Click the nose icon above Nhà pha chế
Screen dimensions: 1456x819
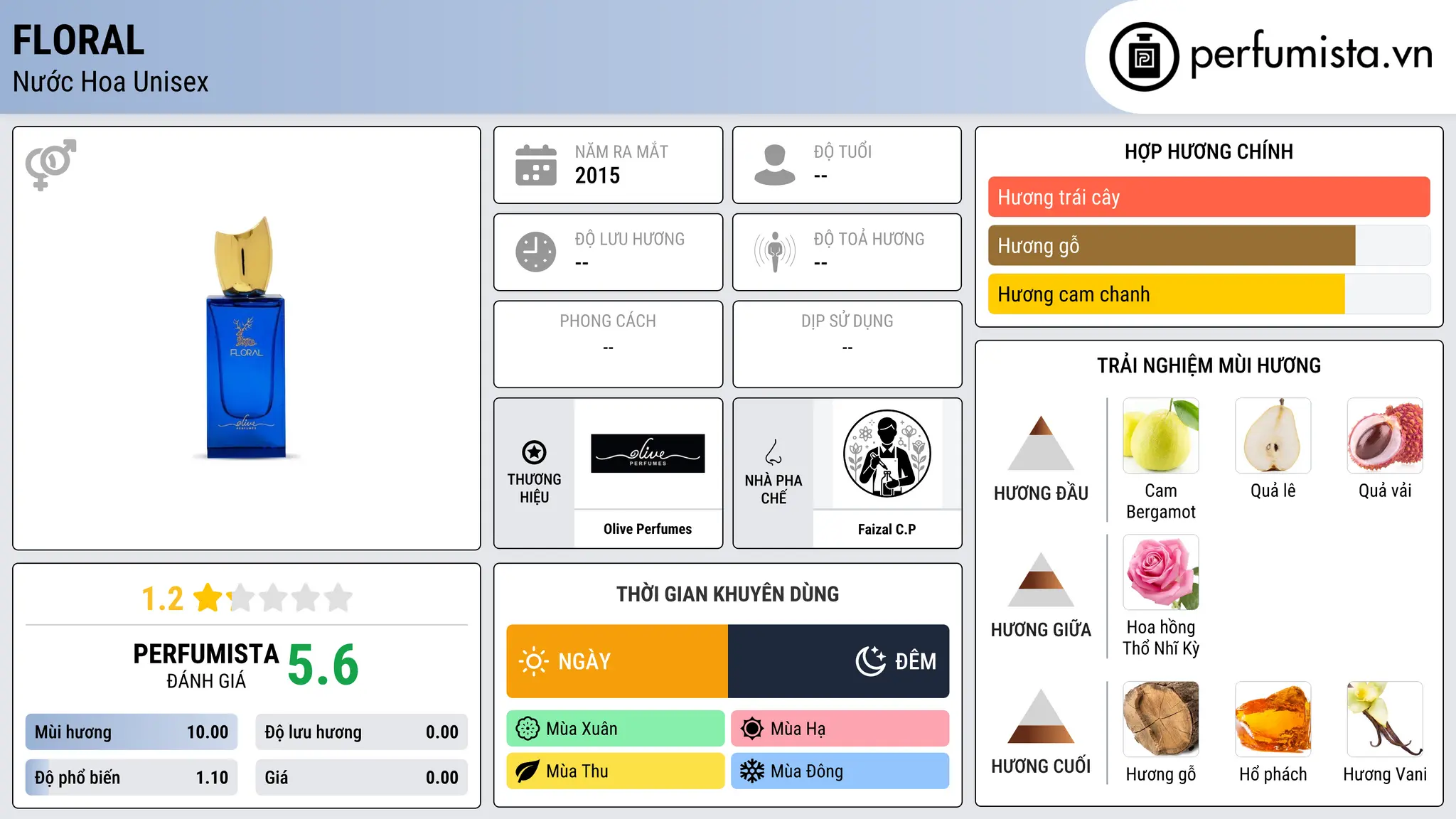pos(773,452)
